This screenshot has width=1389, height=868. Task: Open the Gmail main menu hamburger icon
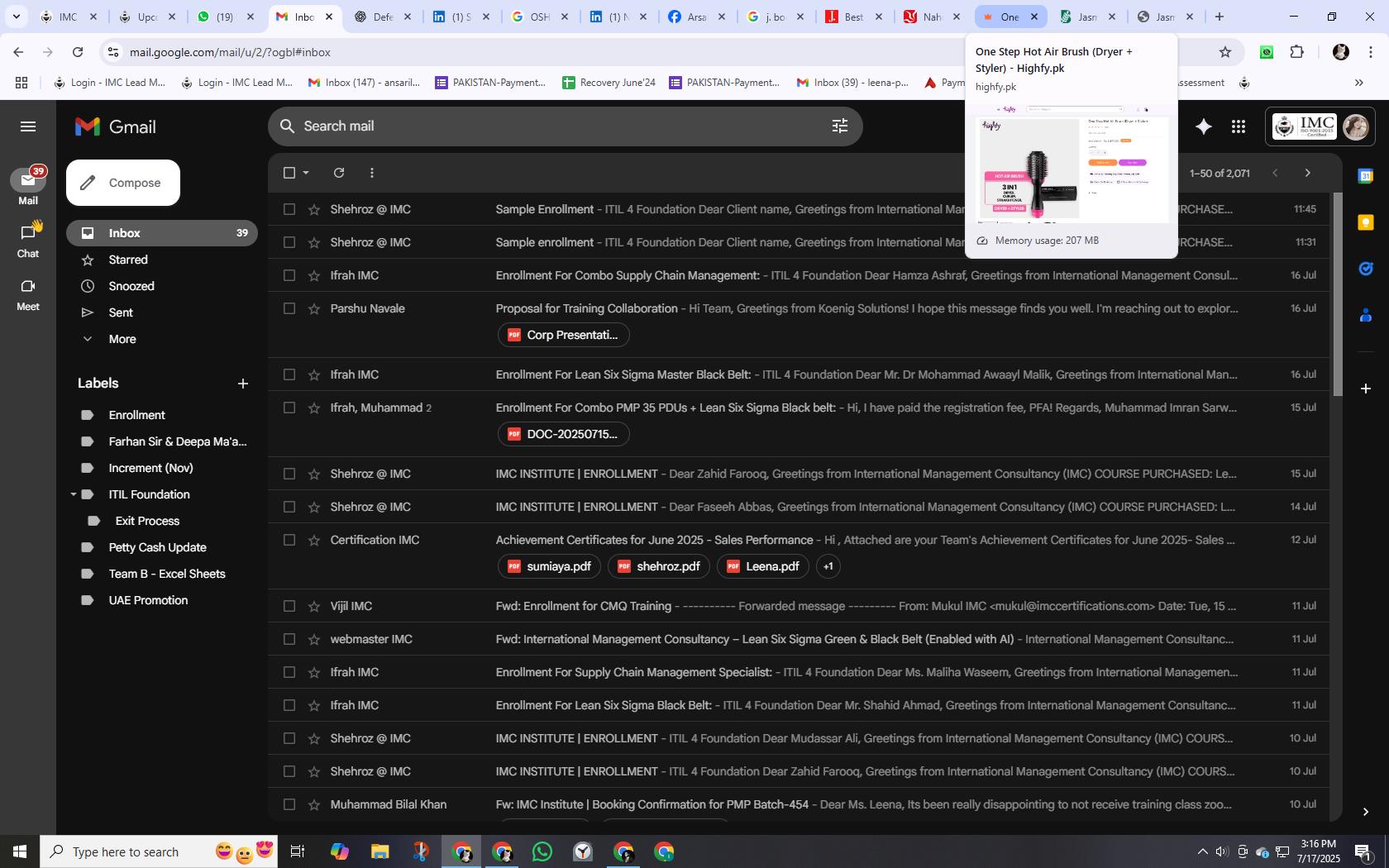(28, 126)
